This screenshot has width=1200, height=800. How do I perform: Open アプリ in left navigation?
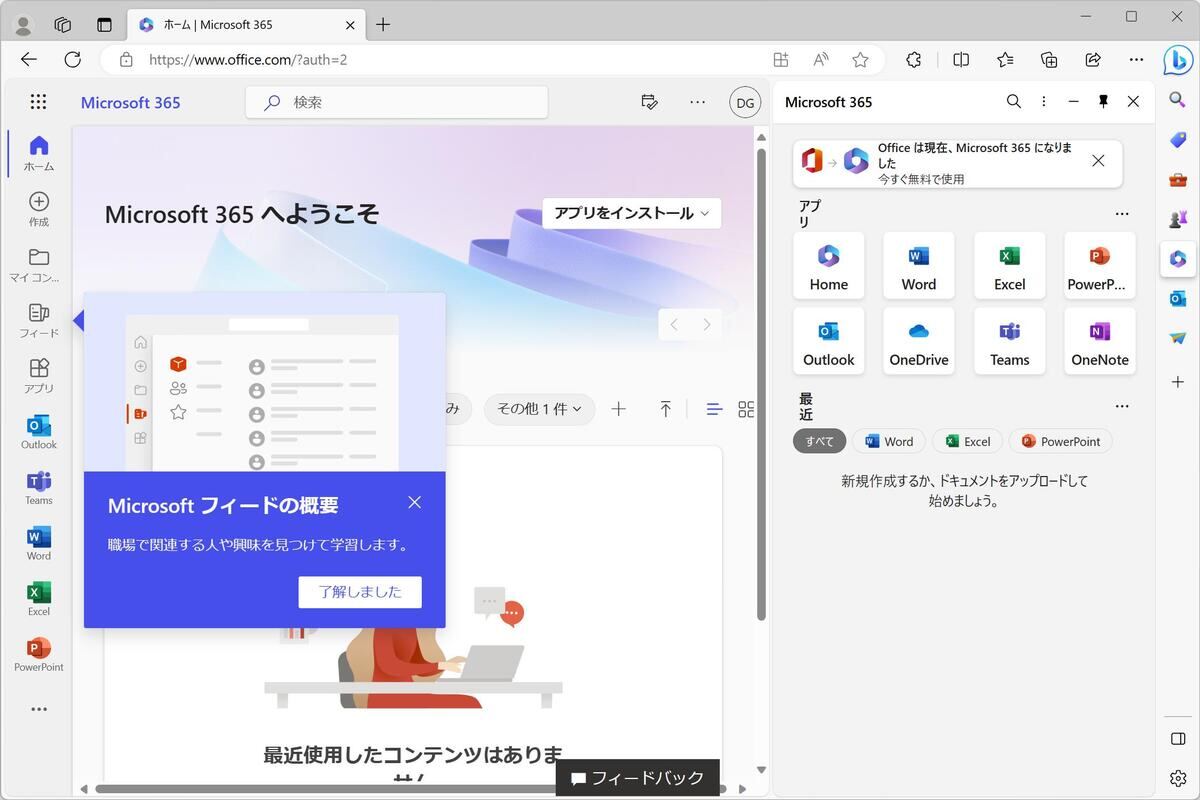39,376
